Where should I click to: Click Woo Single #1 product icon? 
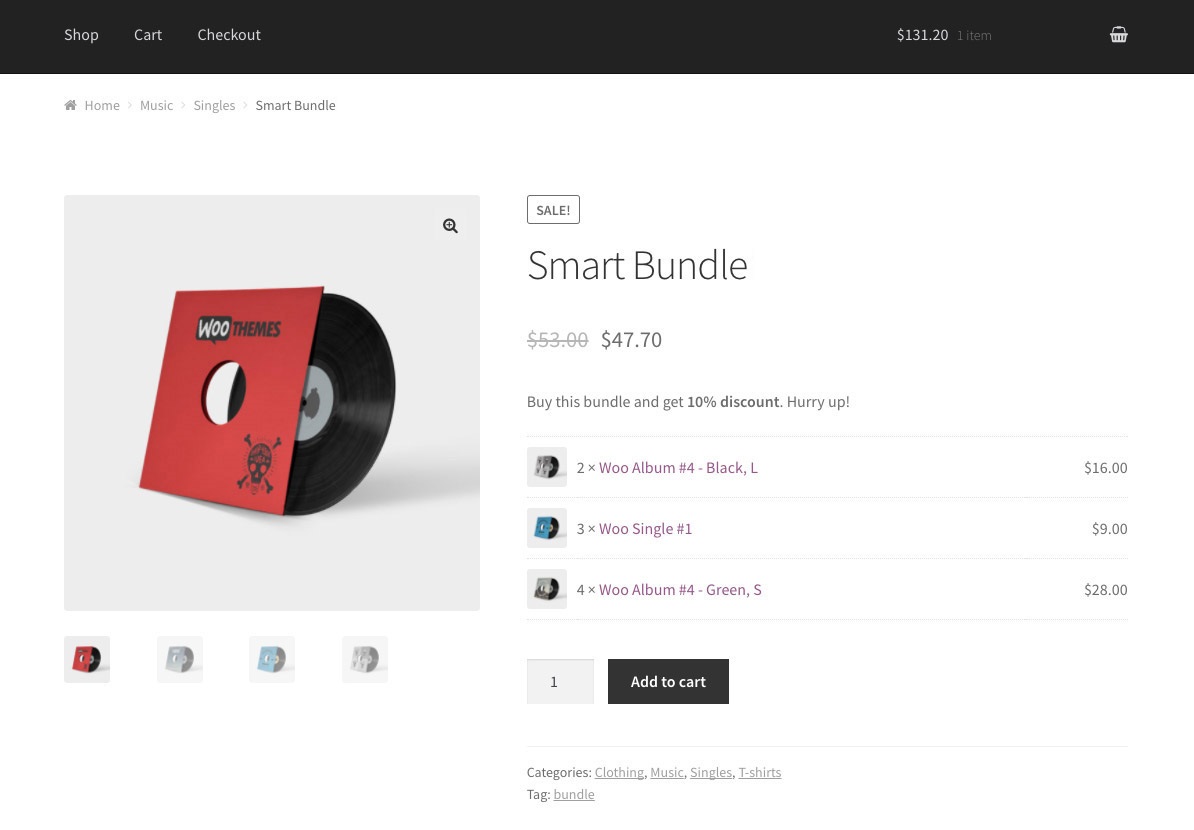(547, 528)
